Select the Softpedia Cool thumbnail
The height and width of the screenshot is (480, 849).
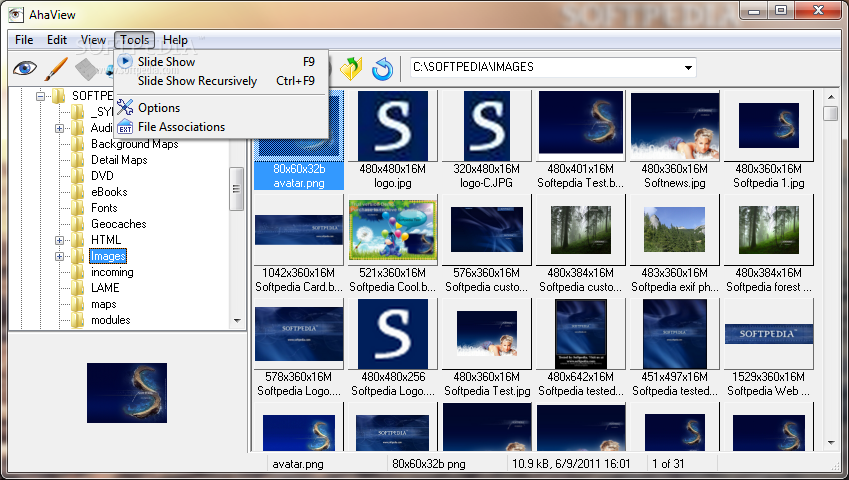(x=393, y=230)
